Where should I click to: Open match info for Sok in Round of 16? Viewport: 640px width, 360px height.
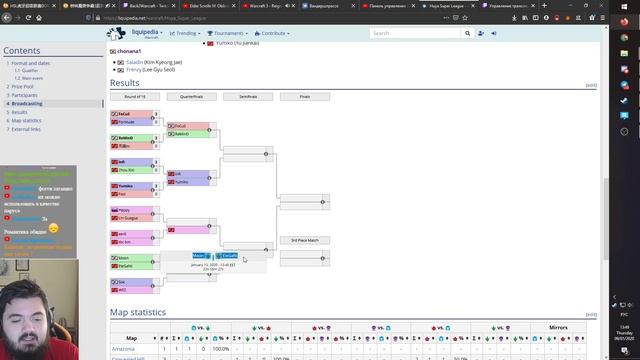click(153, 286)
